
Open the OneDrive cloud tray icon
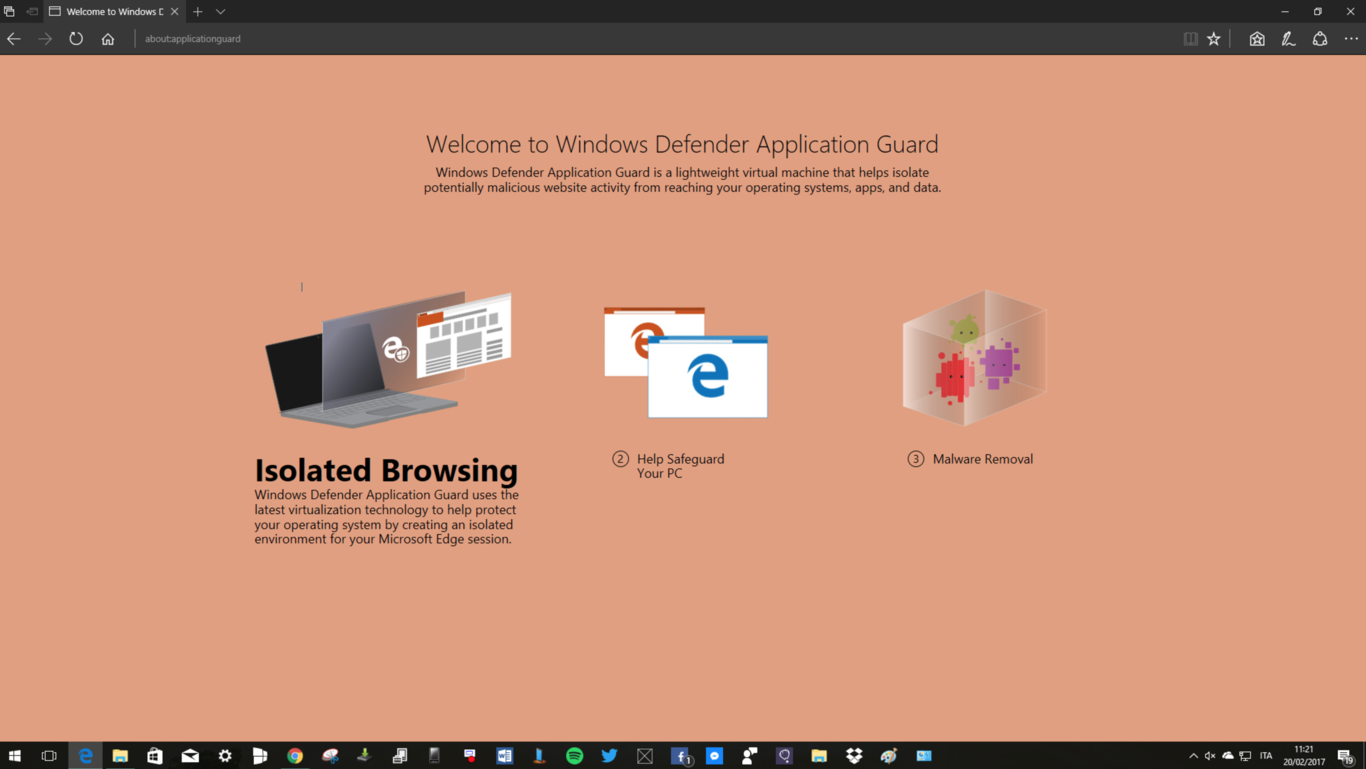tap(1228, 756)
